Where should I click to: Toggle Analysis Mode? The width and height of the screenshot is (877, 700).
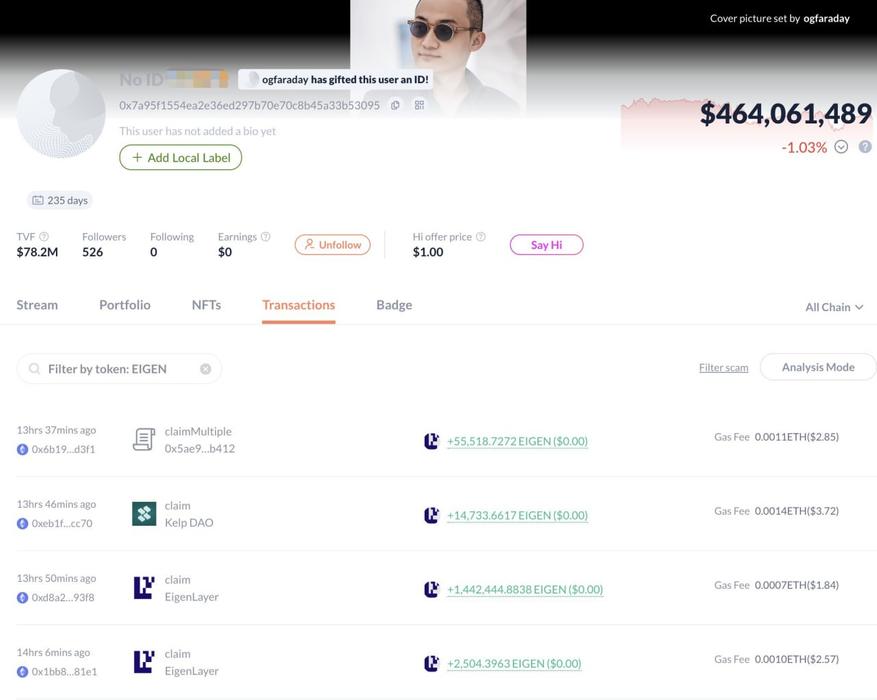[x=818, y=367]
